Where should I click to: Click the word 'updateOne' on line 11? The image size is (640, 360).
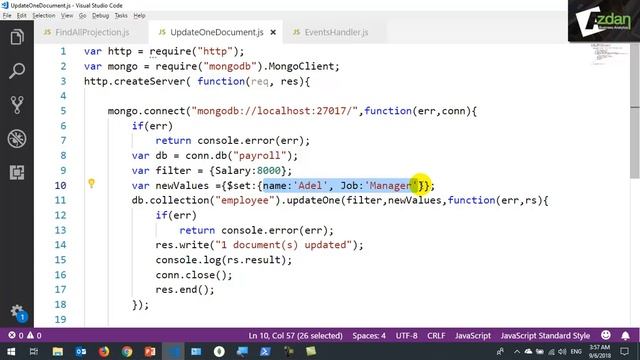313,200
